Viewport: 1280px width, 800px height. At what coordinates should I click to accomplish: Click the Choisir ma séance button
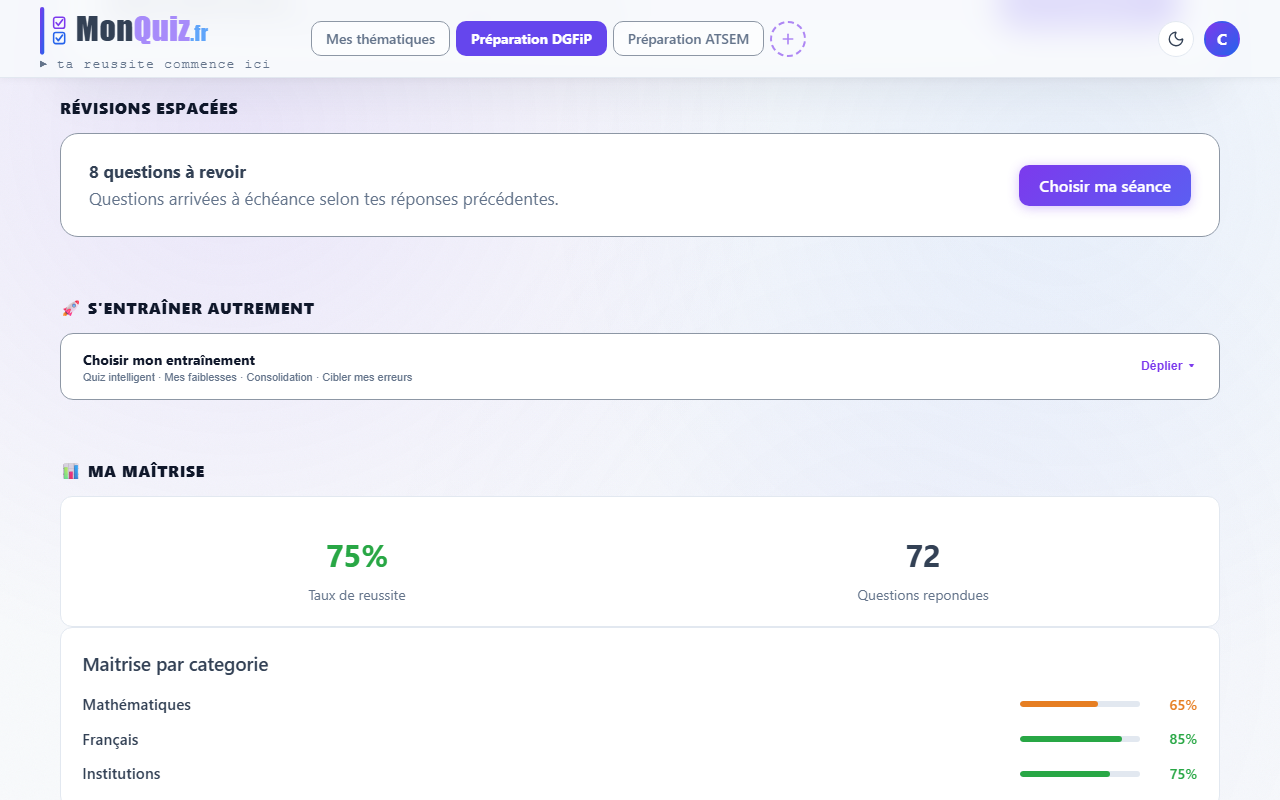coord(1105,186)
